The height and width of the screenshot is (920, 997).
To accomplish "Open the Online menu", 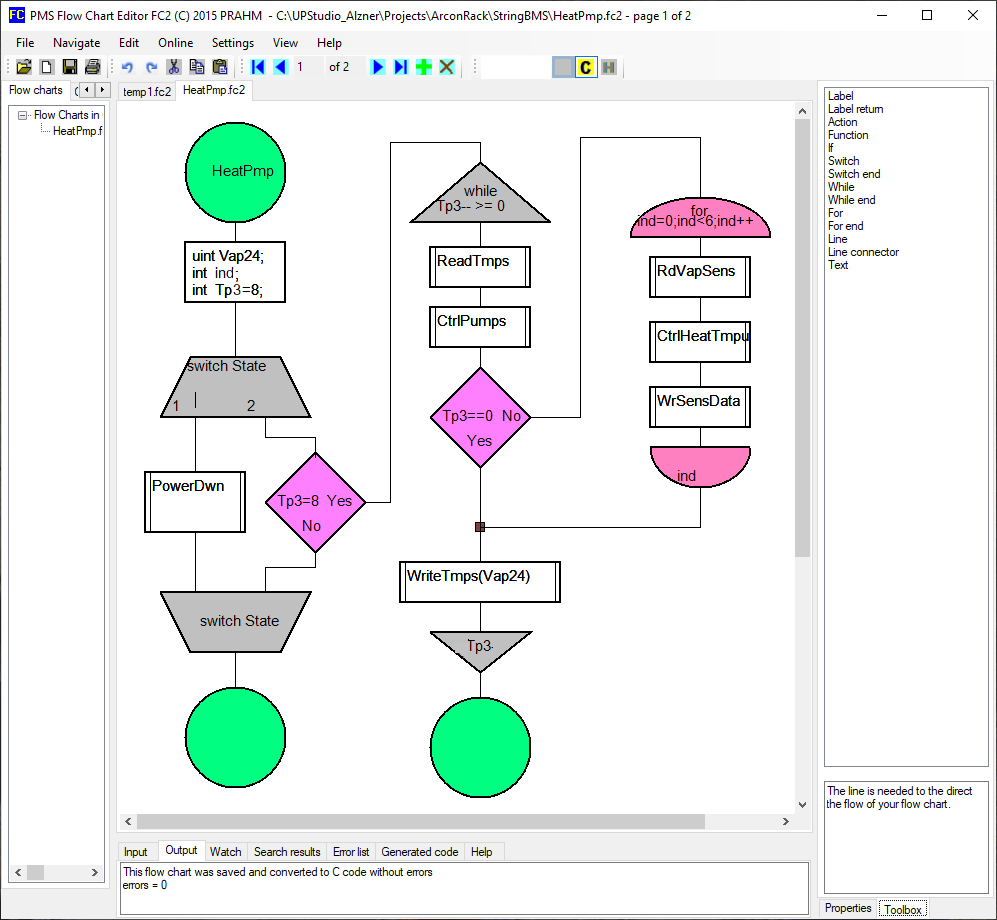I will pos(175,43).
